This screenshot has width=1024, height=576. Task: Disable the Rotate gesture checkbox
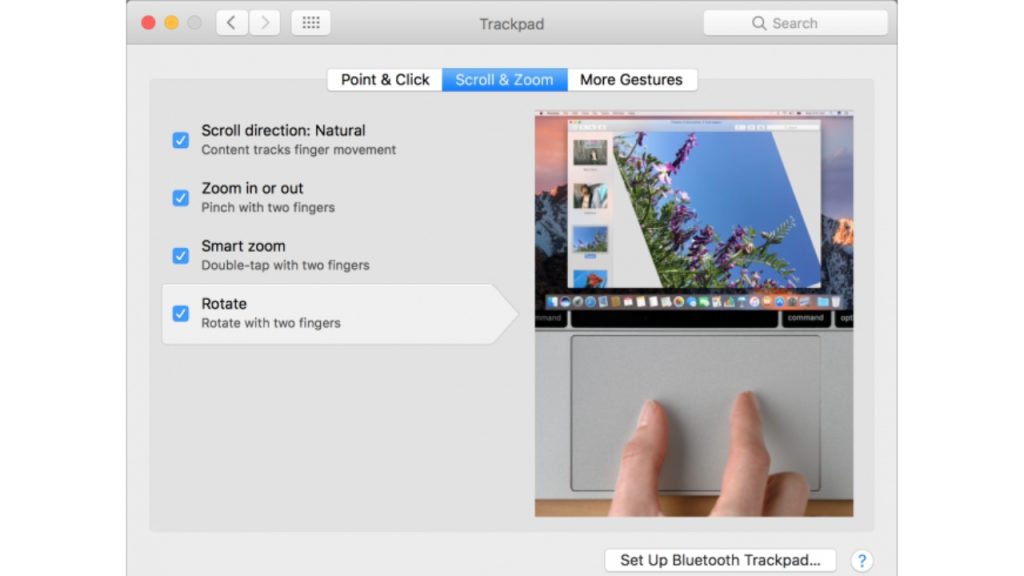tap(180, 314)
